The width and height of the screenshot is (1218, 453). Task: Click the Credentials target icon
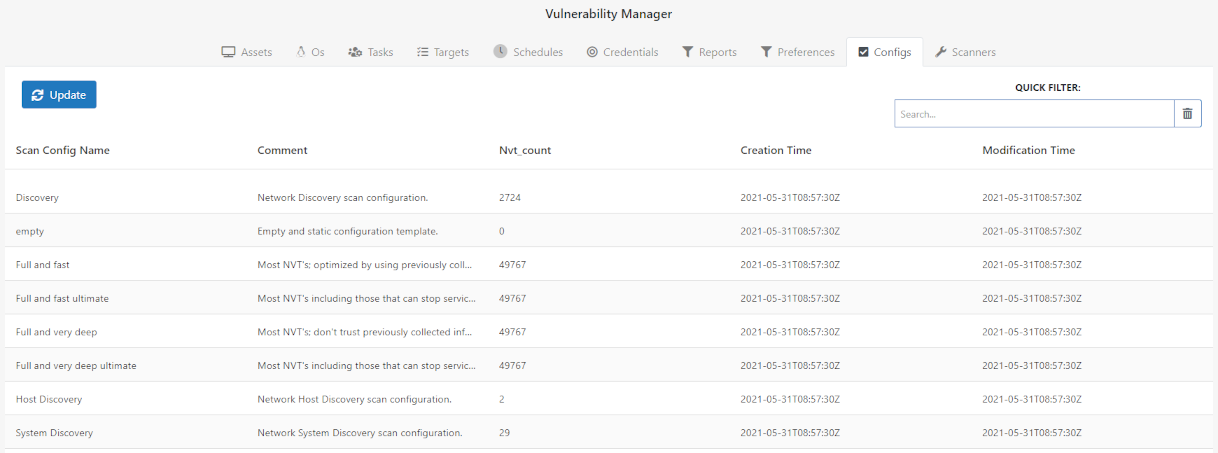[593, 52]
